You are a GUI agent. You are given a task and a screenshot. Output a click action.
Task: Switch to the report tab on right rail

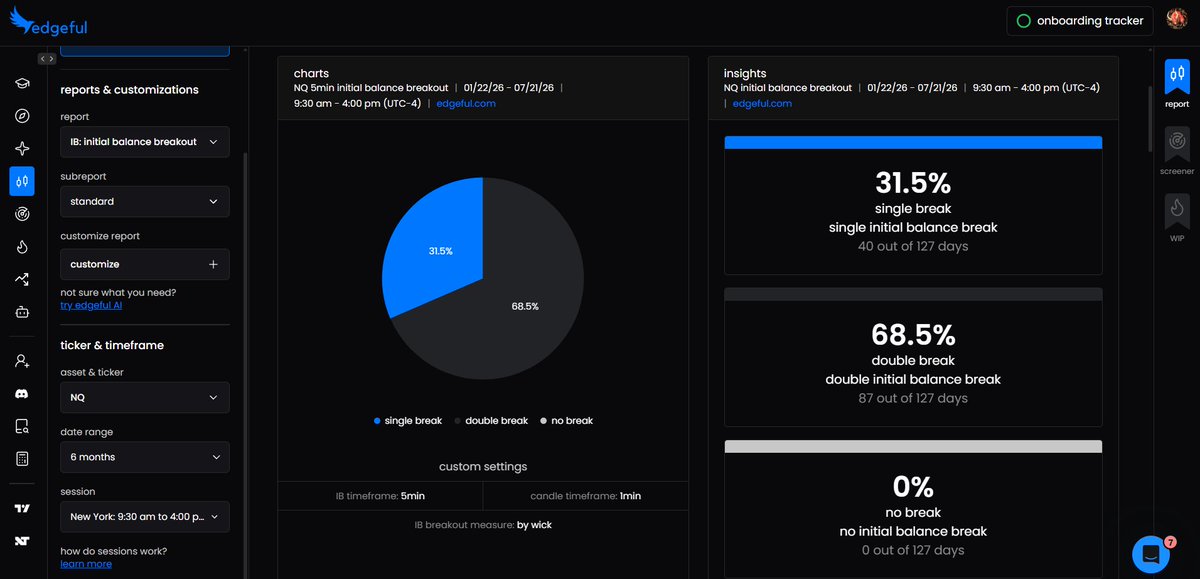(1177, 84)
